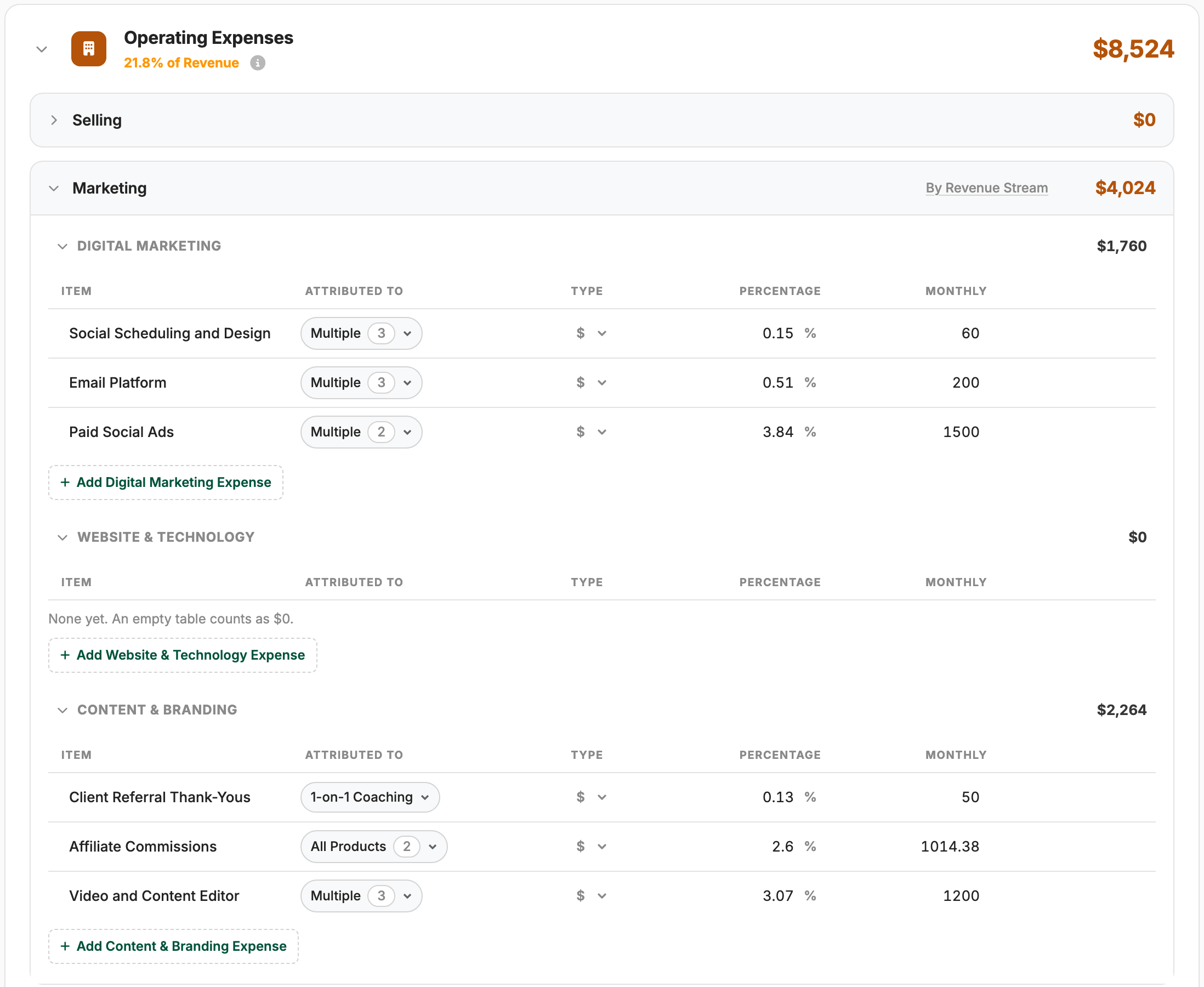1204x987 pixels.
Task: Edit the 2.6 percentage for Affiliate Commissions
Action: [782, 847]
